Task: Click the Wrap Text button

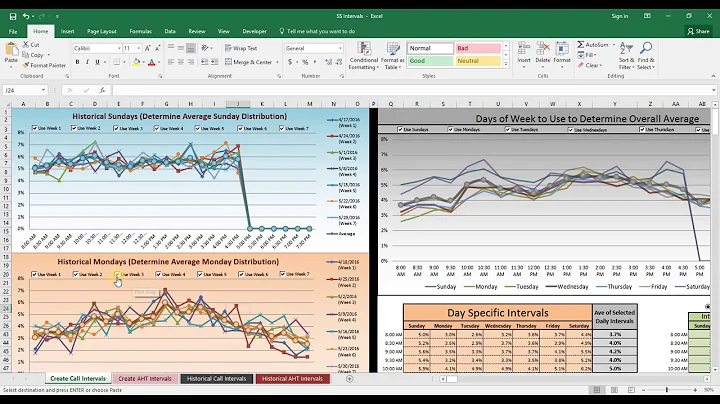Action: 241,48
